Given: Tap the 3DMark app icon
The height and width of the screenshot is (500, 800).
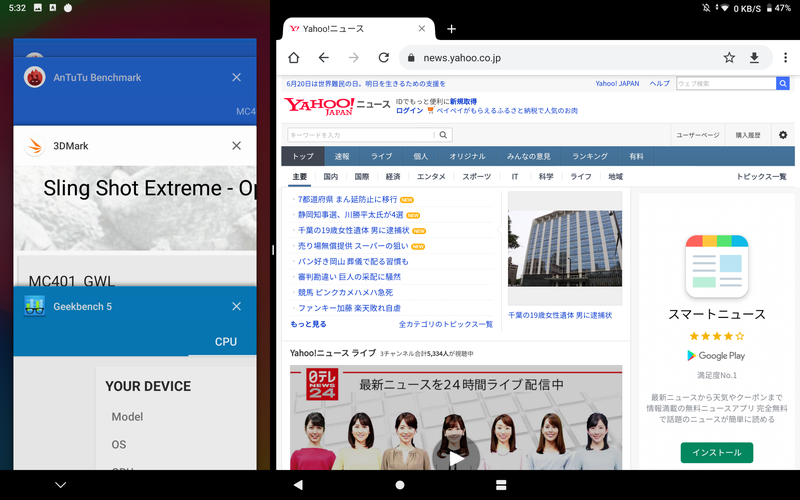Looking at the screenshot, I should [35, 146].
